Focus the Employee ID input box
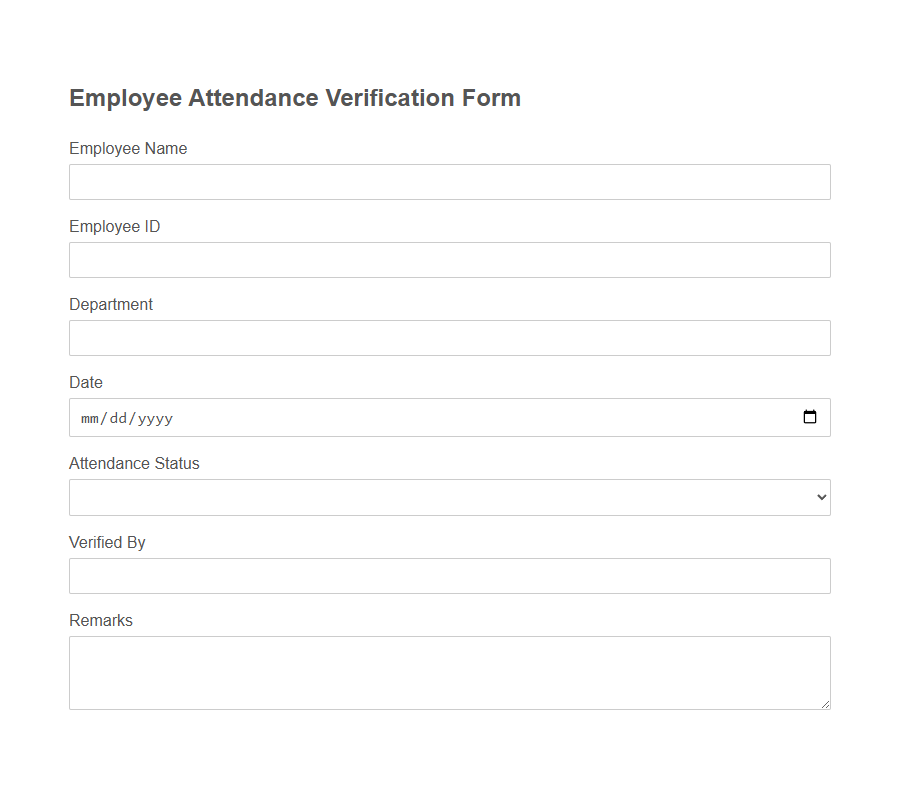The width and height of the screenshot is (900, 792). (449, 259)
